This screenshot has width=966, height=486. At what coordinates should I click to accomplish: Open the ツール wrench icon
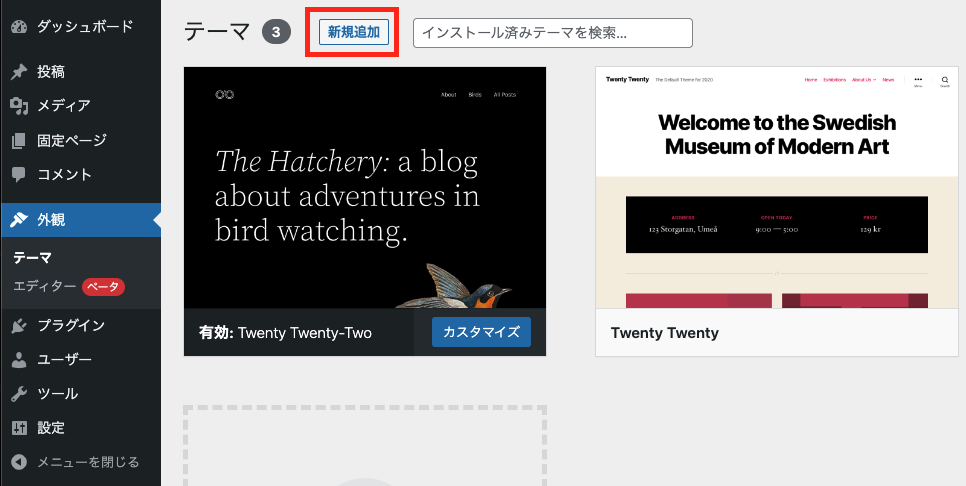19,394
